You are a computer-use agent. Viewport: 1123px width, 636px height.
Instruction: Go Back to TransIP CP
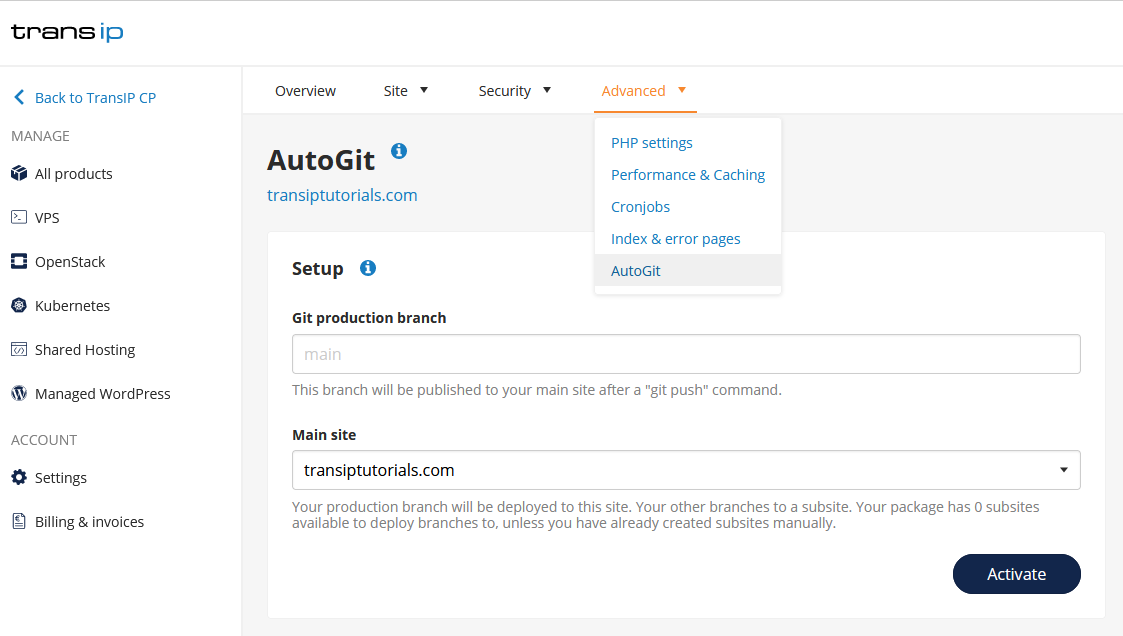[95, 97]
